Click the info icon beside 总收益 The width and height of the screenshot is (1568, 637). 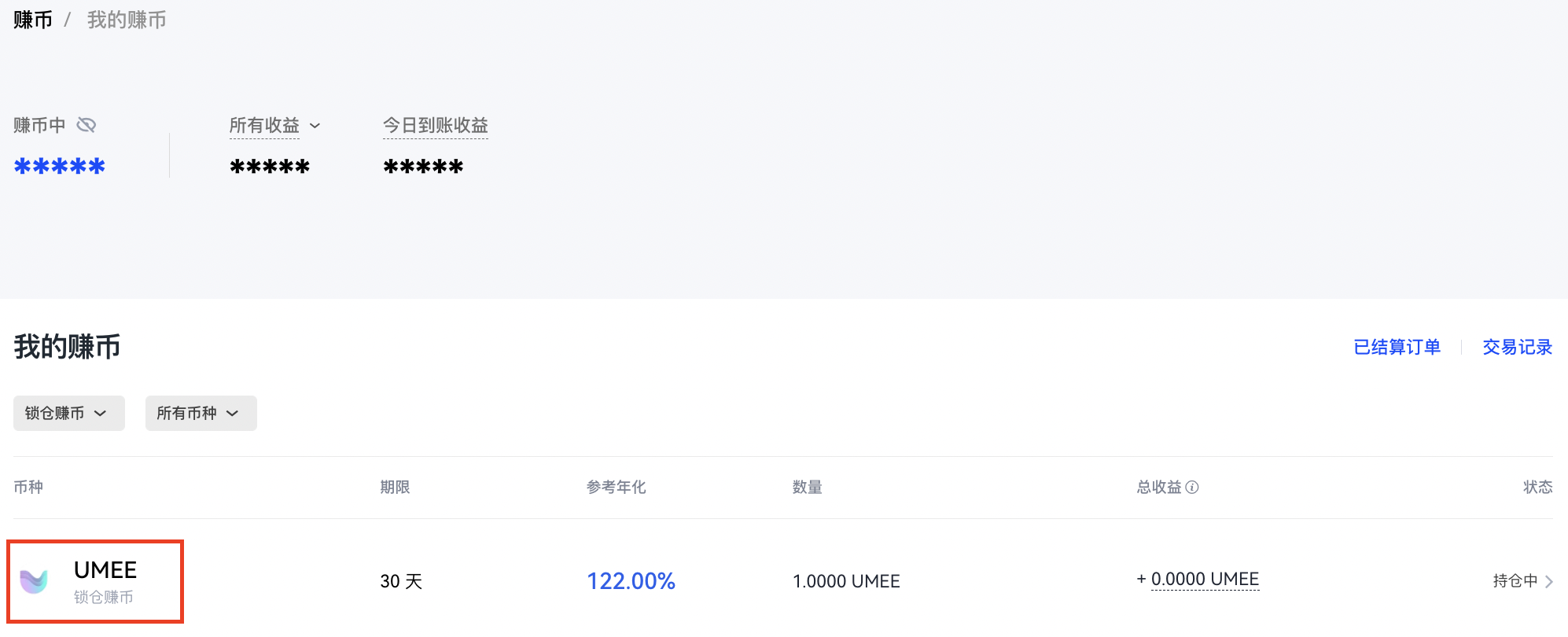1192,488
